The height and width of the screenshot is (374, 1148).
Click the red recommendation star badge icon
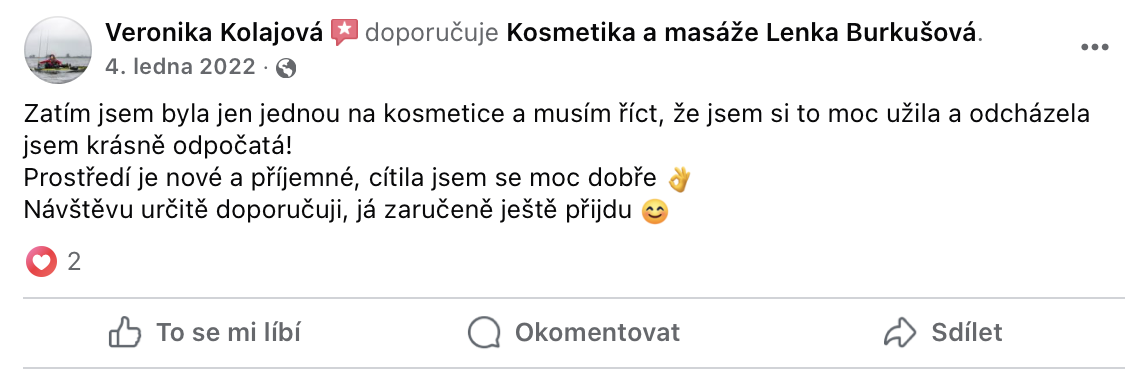point(344,32)
